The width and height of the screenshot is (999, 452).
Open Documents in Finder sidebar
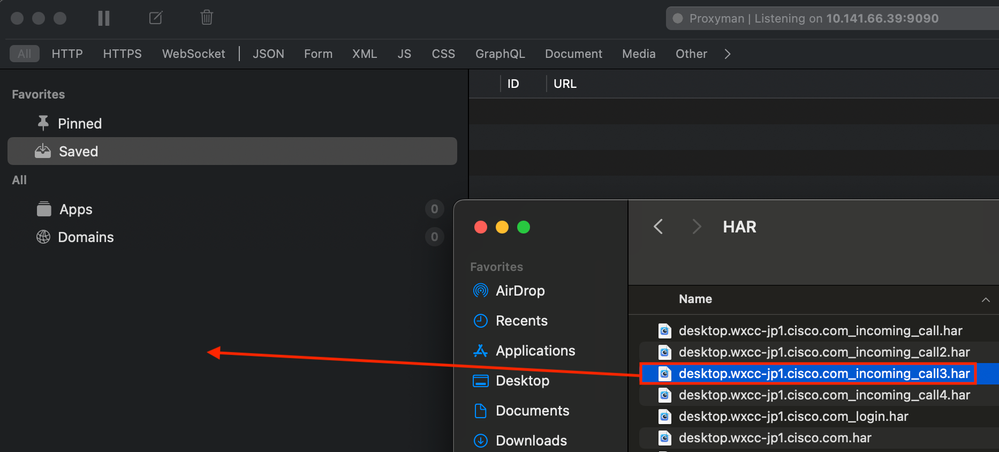533,411
